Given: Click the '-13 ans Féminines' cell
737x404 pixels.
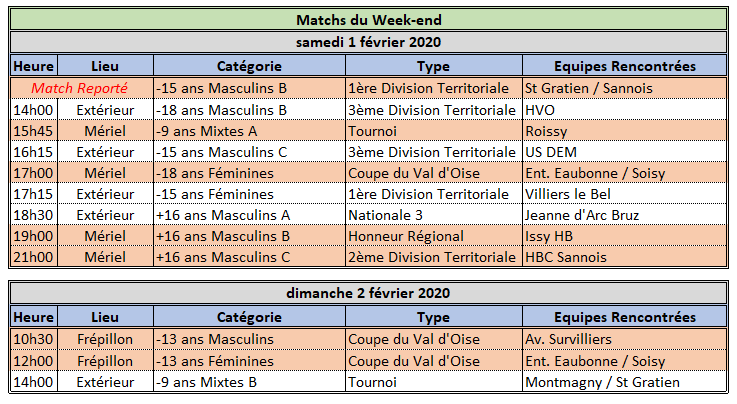Looking at the screenshot, I should click(249, 361).
